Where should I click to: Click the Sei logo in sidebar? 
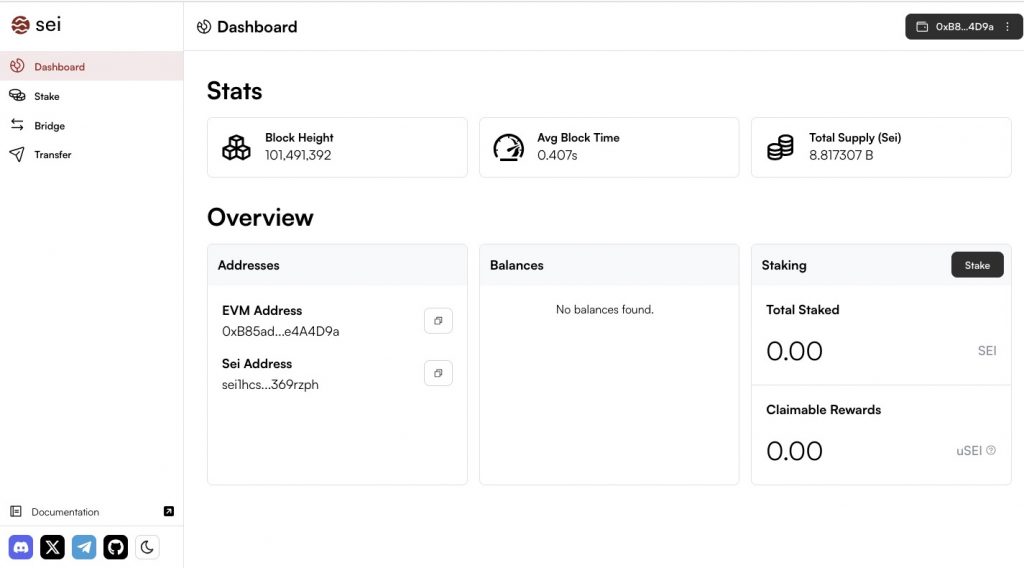click(36, 25)
